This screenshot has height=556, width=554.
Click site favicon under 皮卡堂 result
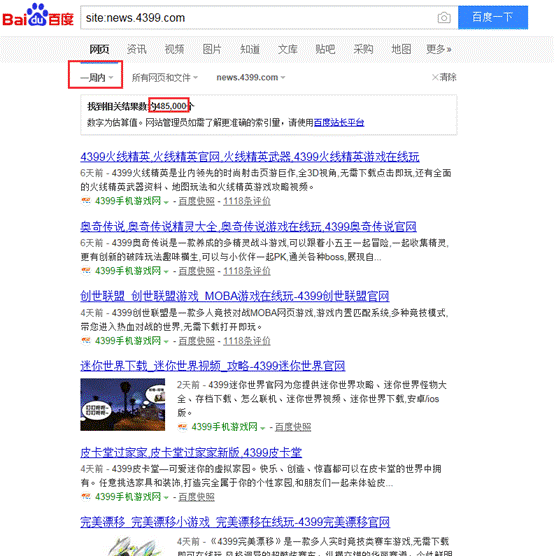point(86,497)
